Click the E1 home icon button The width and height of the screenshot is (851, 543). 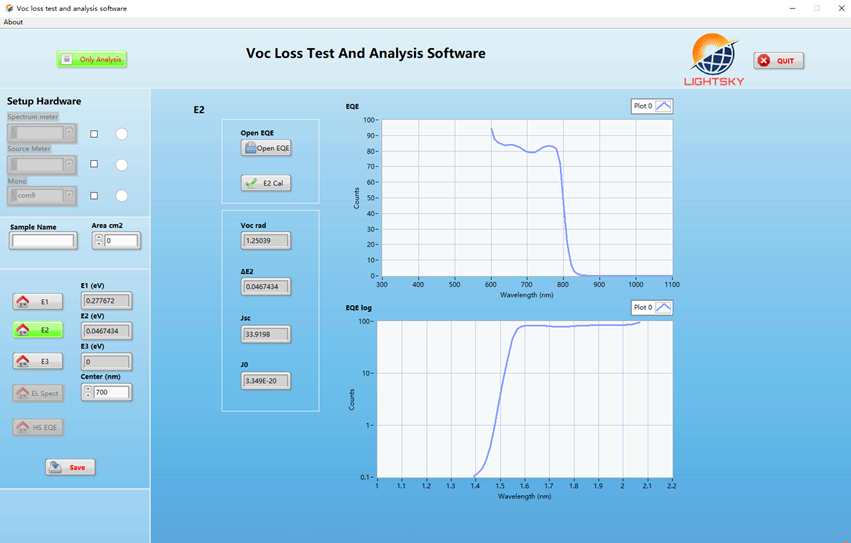(x=37, y=301)
